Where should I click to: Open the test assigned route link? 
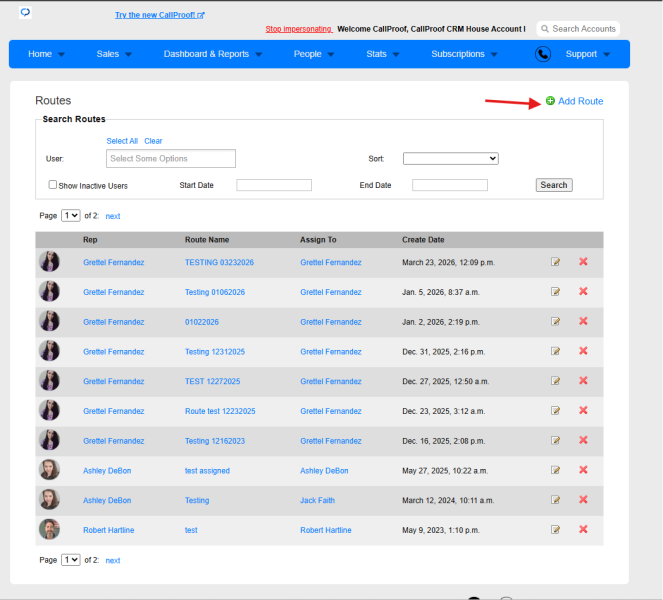click(x=207, y=471)
